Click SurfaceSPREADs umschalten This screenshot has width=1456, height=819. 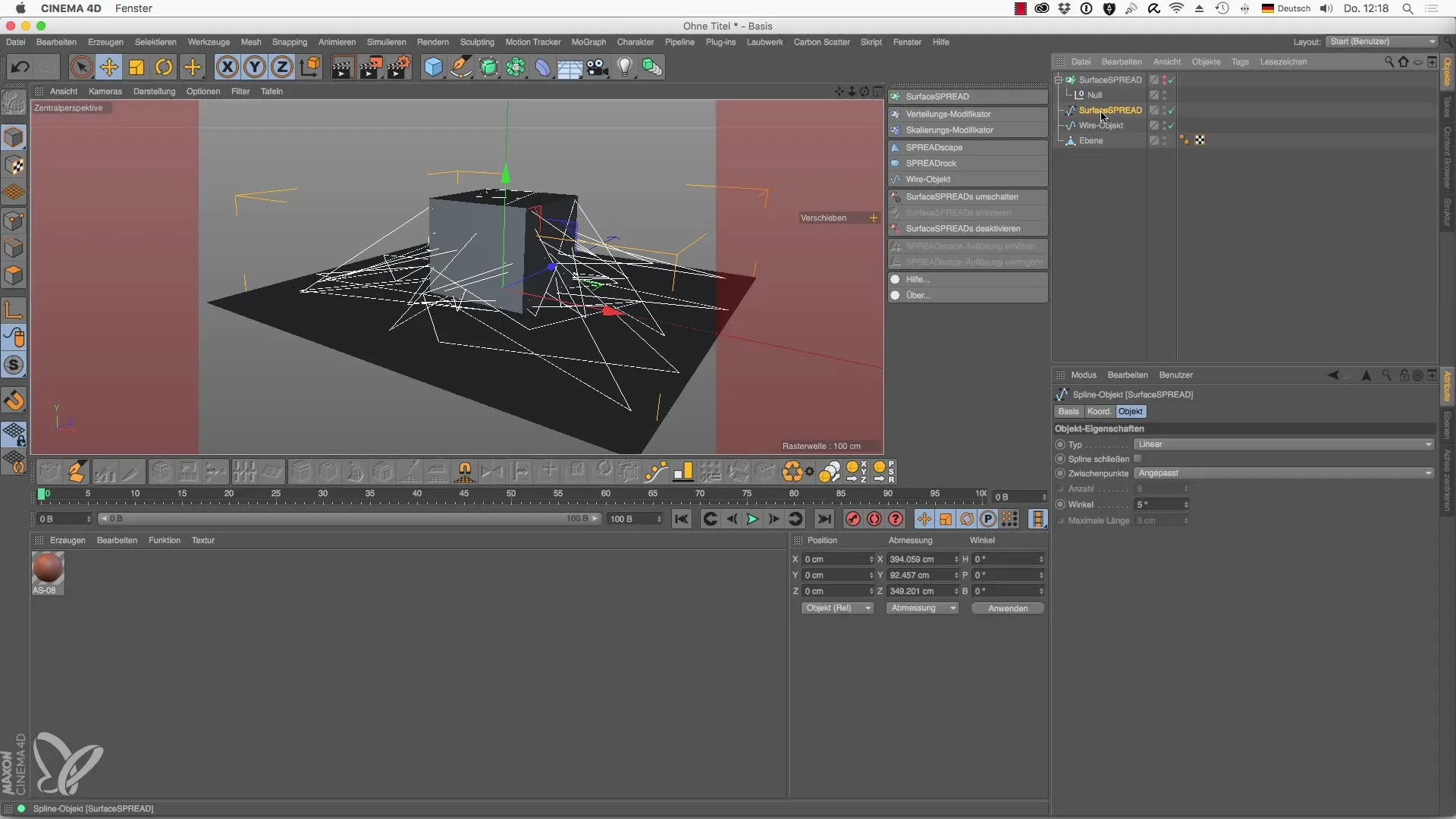point(968,196)
